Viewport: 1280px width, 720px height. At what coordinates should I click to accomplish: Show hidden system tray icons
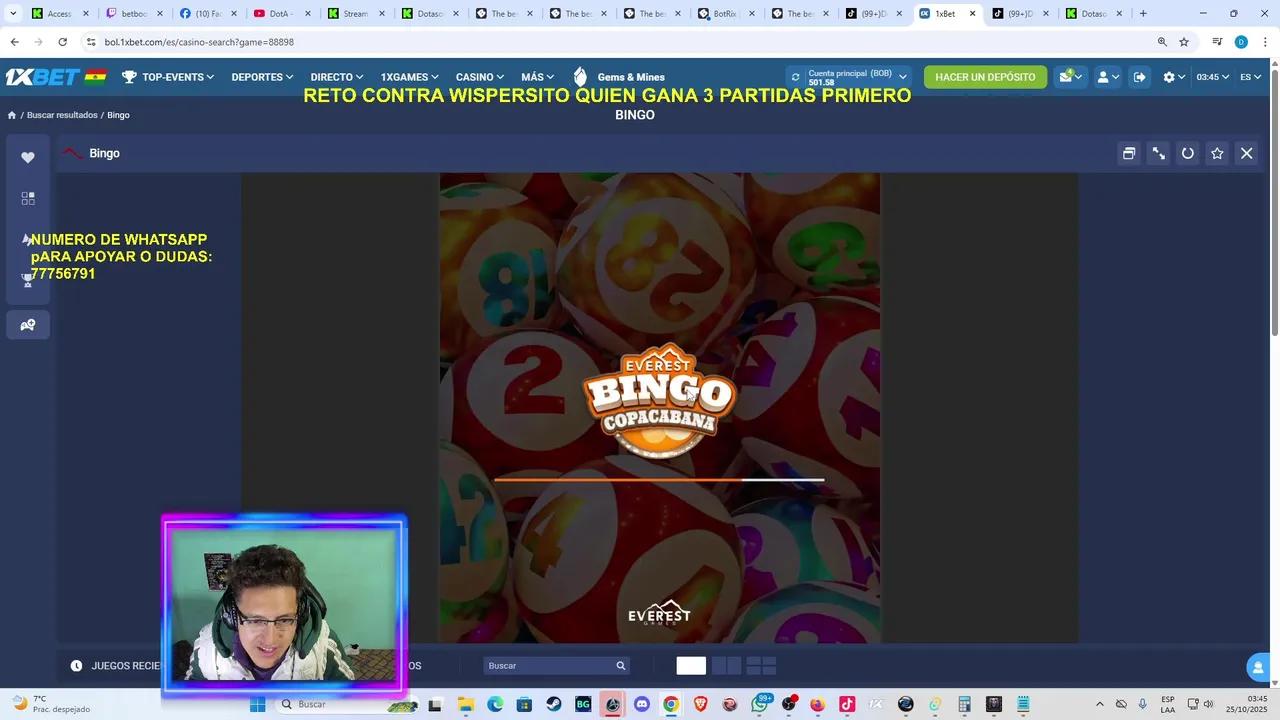coord(1100,704)
